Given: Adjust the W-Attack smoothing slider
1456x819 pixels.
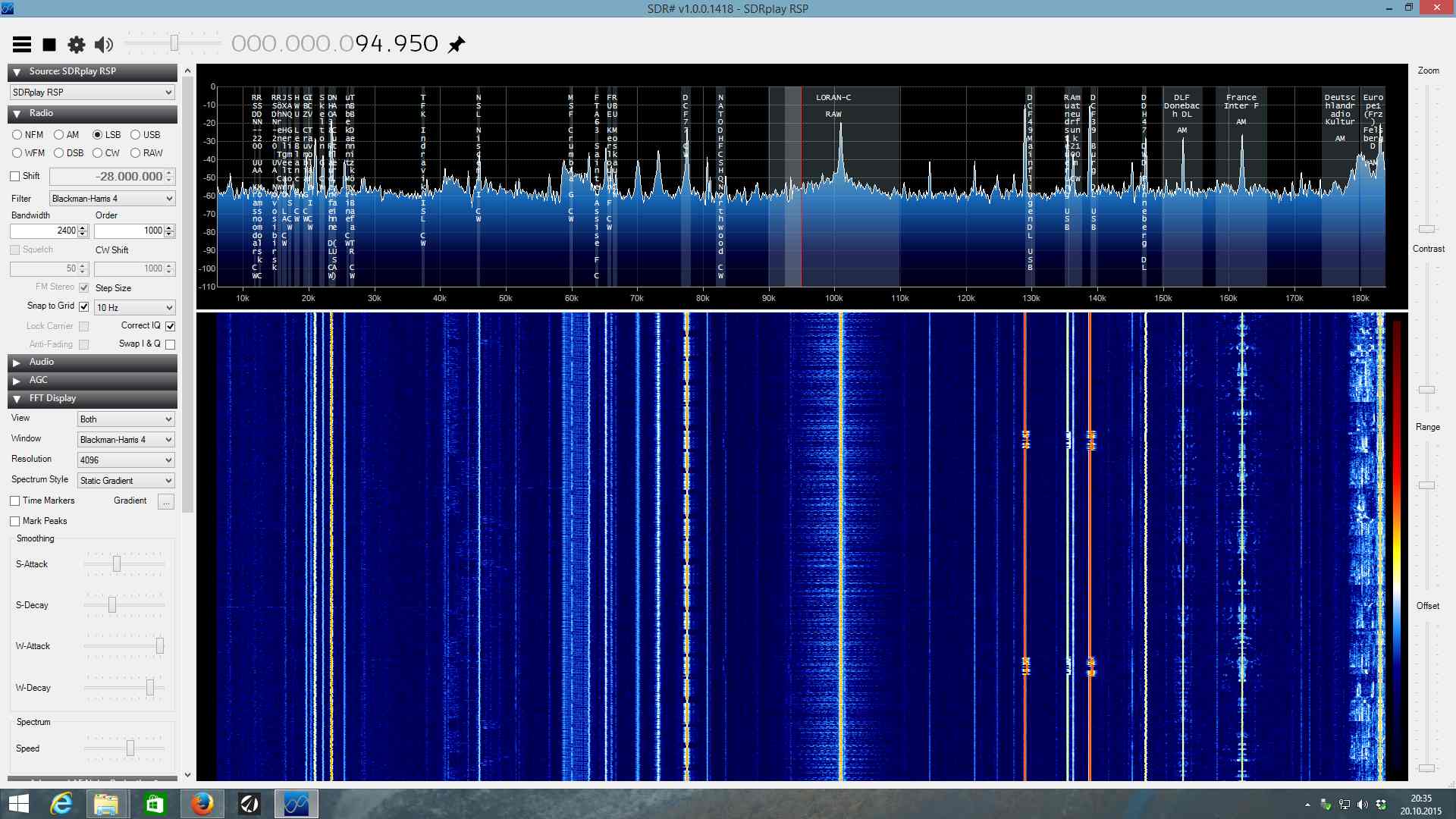Looking at the screenshot, I should pyautogui.click(x=160, y=646).
